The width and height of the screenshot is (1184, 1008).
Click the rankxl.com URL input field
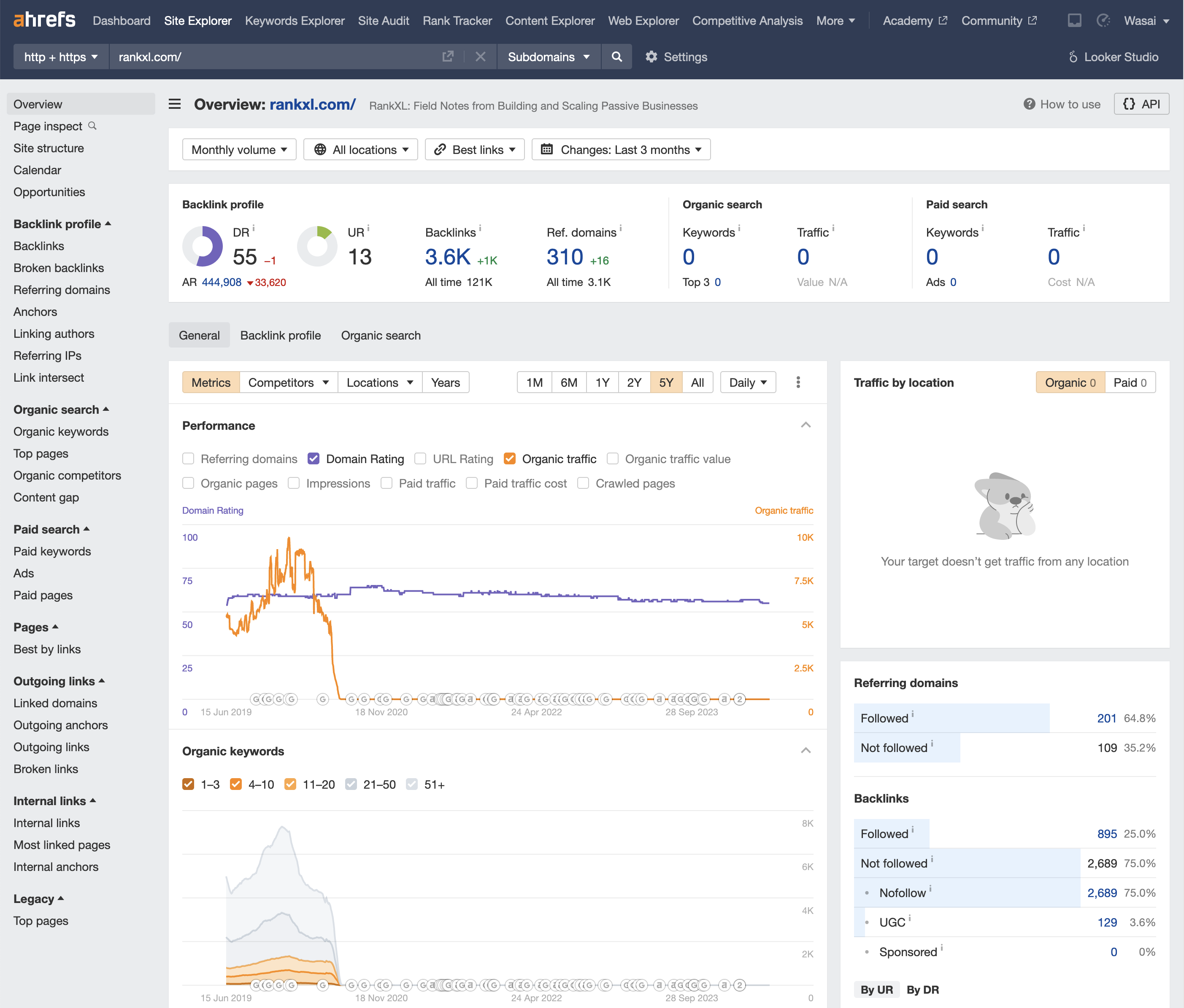(274, 57)
